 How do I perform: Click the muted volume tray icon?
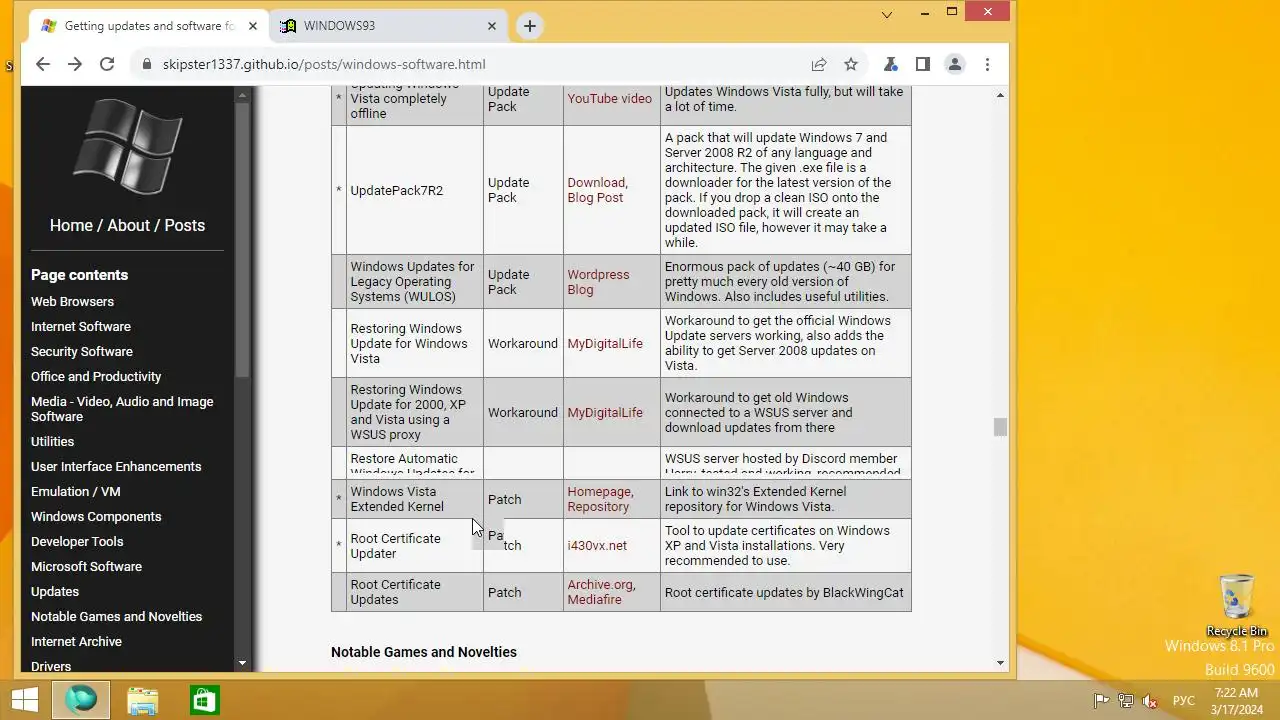click(1150, 701)
